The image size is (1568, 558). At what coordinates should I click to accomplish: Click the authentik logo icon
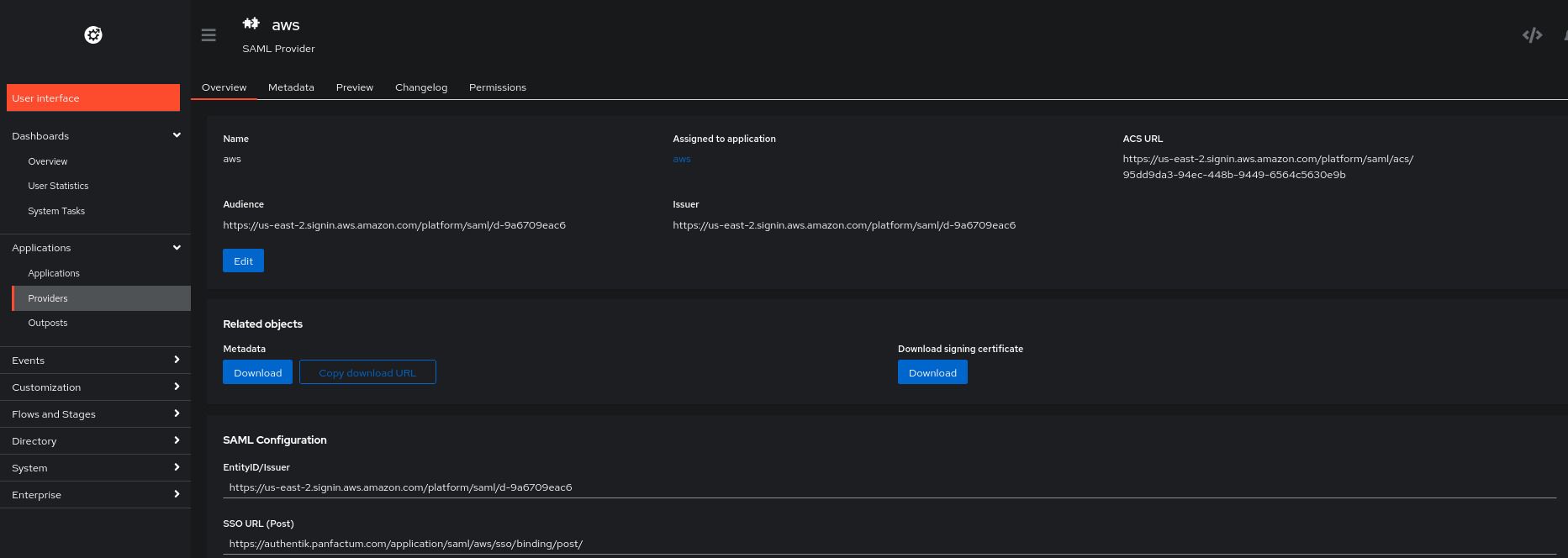coord(93,34)
